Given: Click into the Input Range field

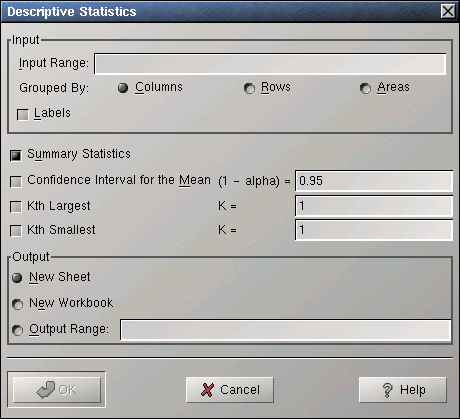Looking at the screenshot, I should click(x=270, y=64).
